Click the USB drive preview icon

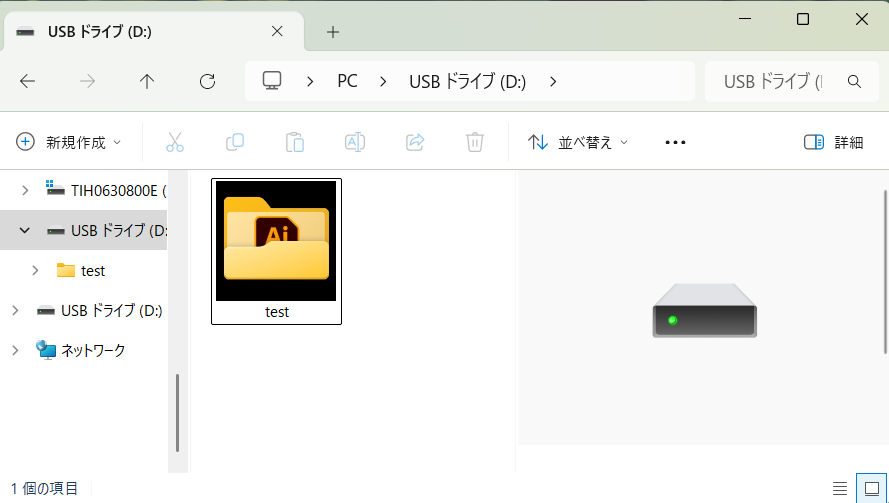tap(705, 311)
